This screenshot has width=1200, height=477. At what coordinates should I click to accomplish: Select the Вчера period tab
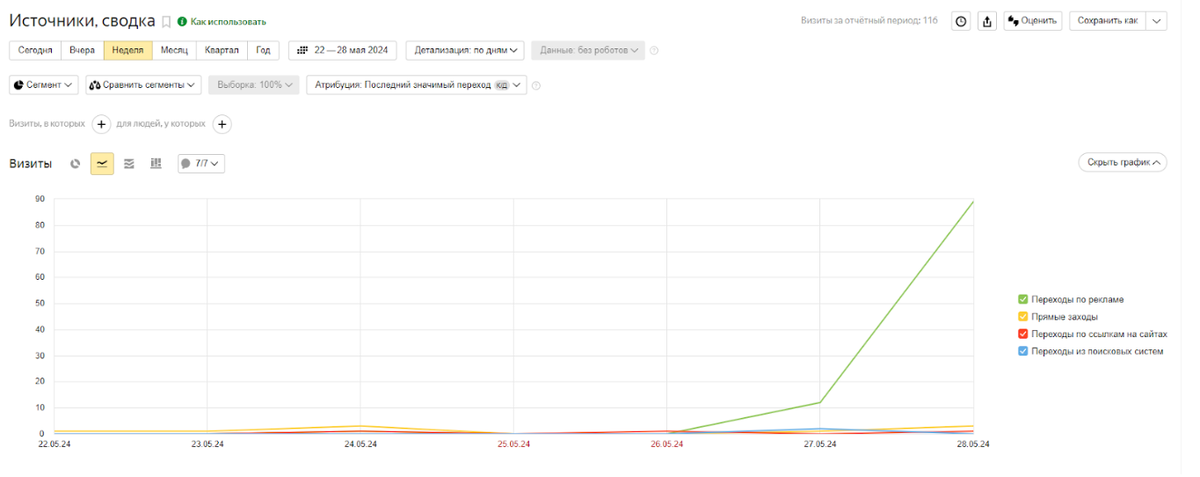[82, 50]
